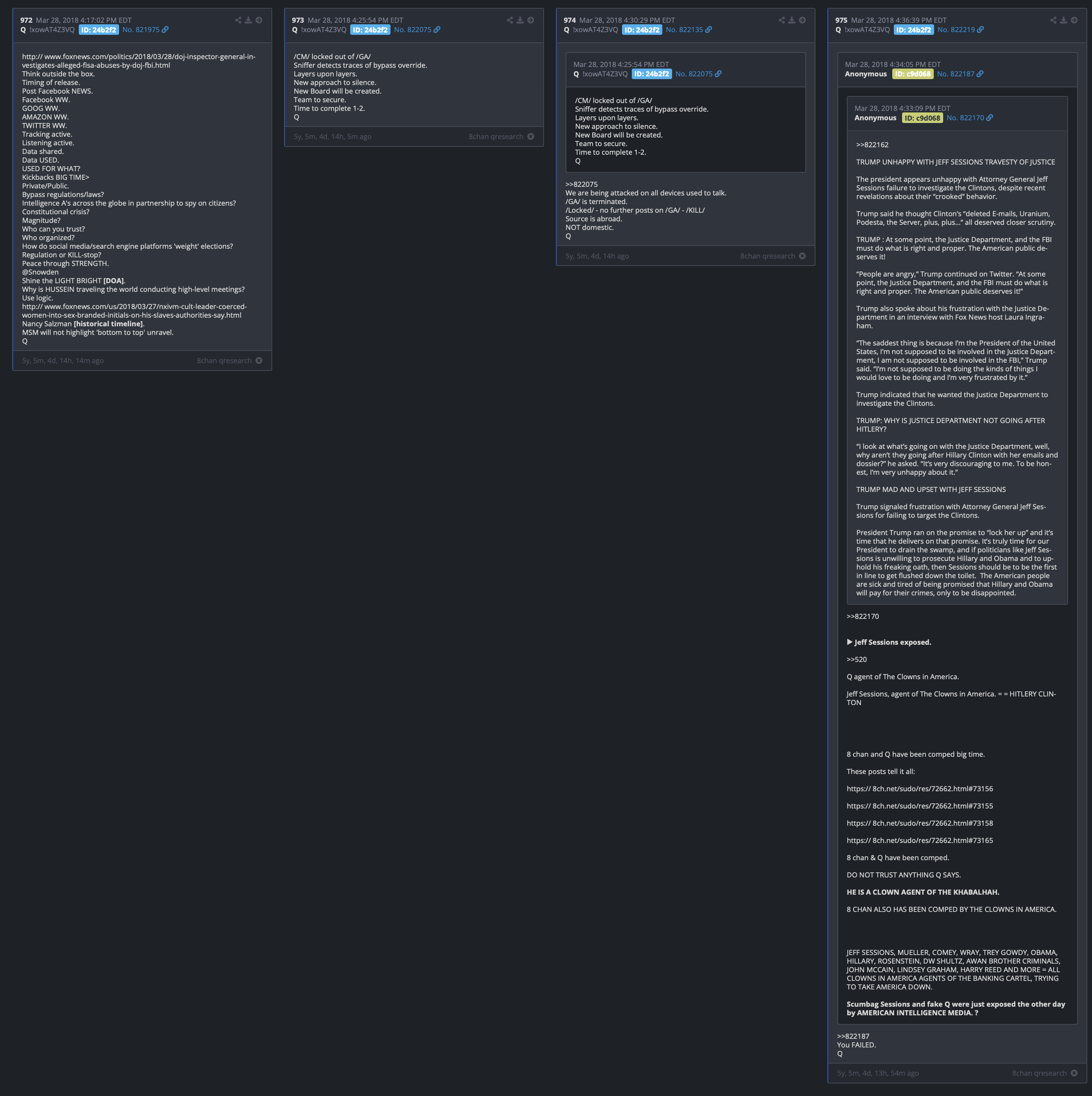
Task: Open post 975 using arrow icon
Action: (x=1074, y=20)
